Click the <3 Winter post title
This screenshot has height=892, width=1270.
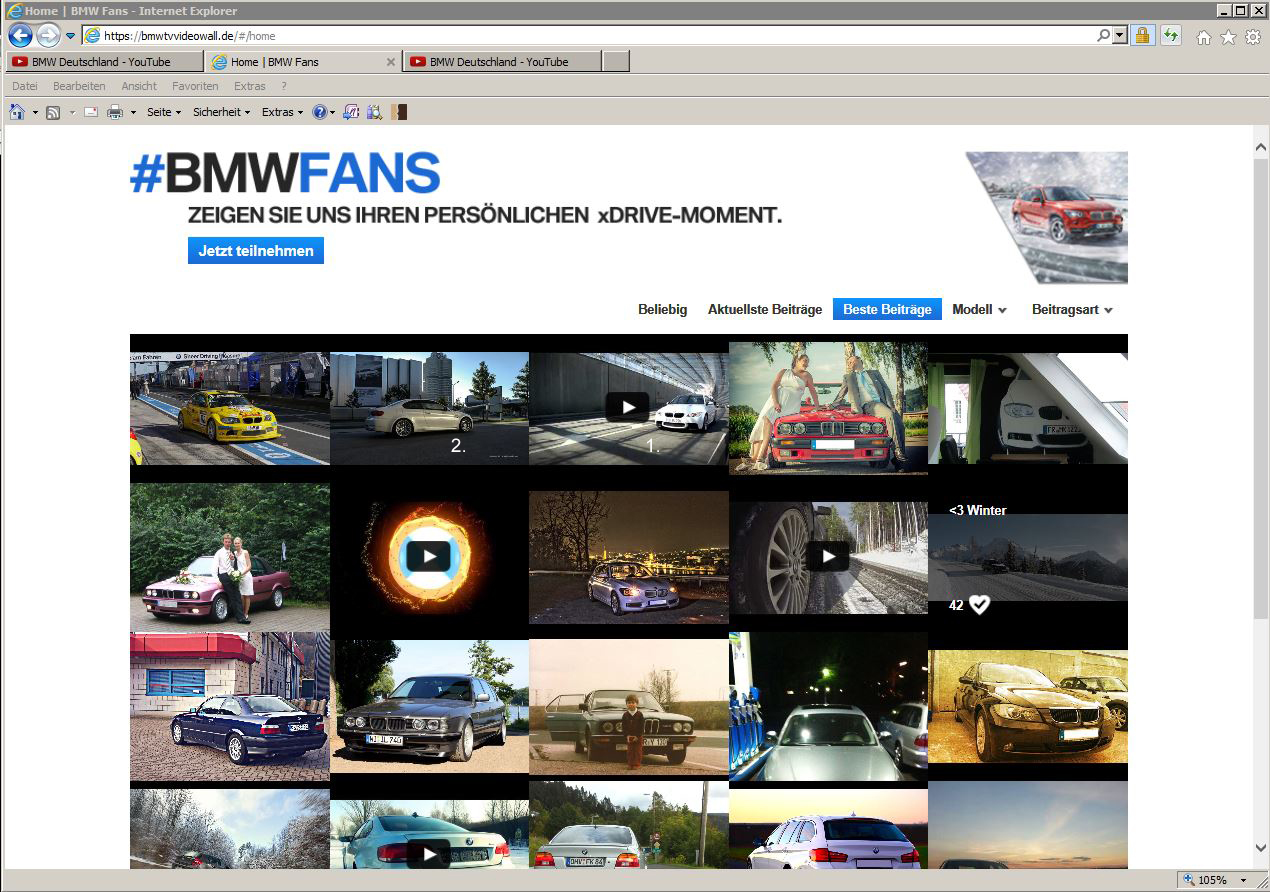pos(978,510)
